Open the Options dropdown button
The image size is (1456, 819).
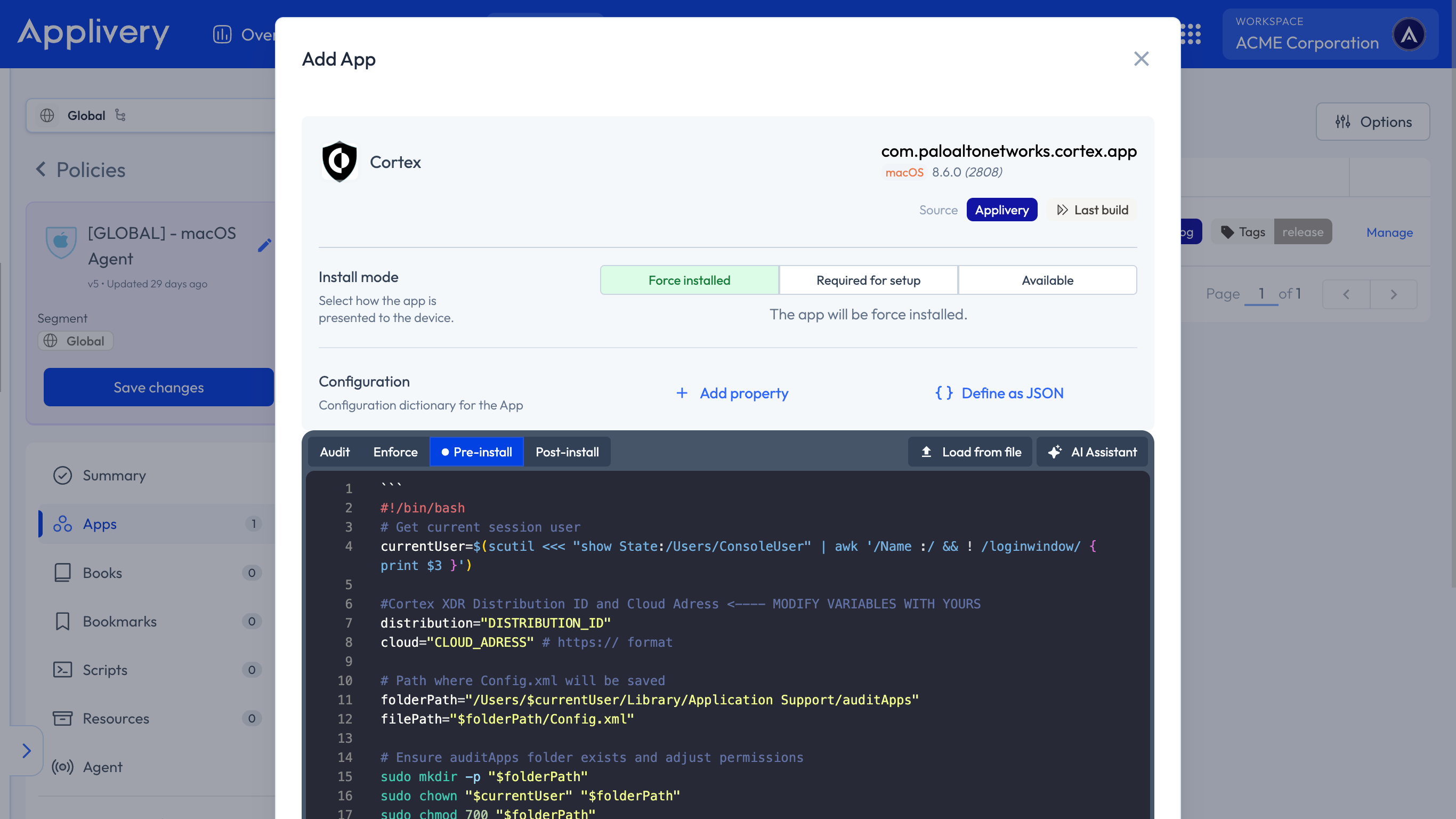1372,122
